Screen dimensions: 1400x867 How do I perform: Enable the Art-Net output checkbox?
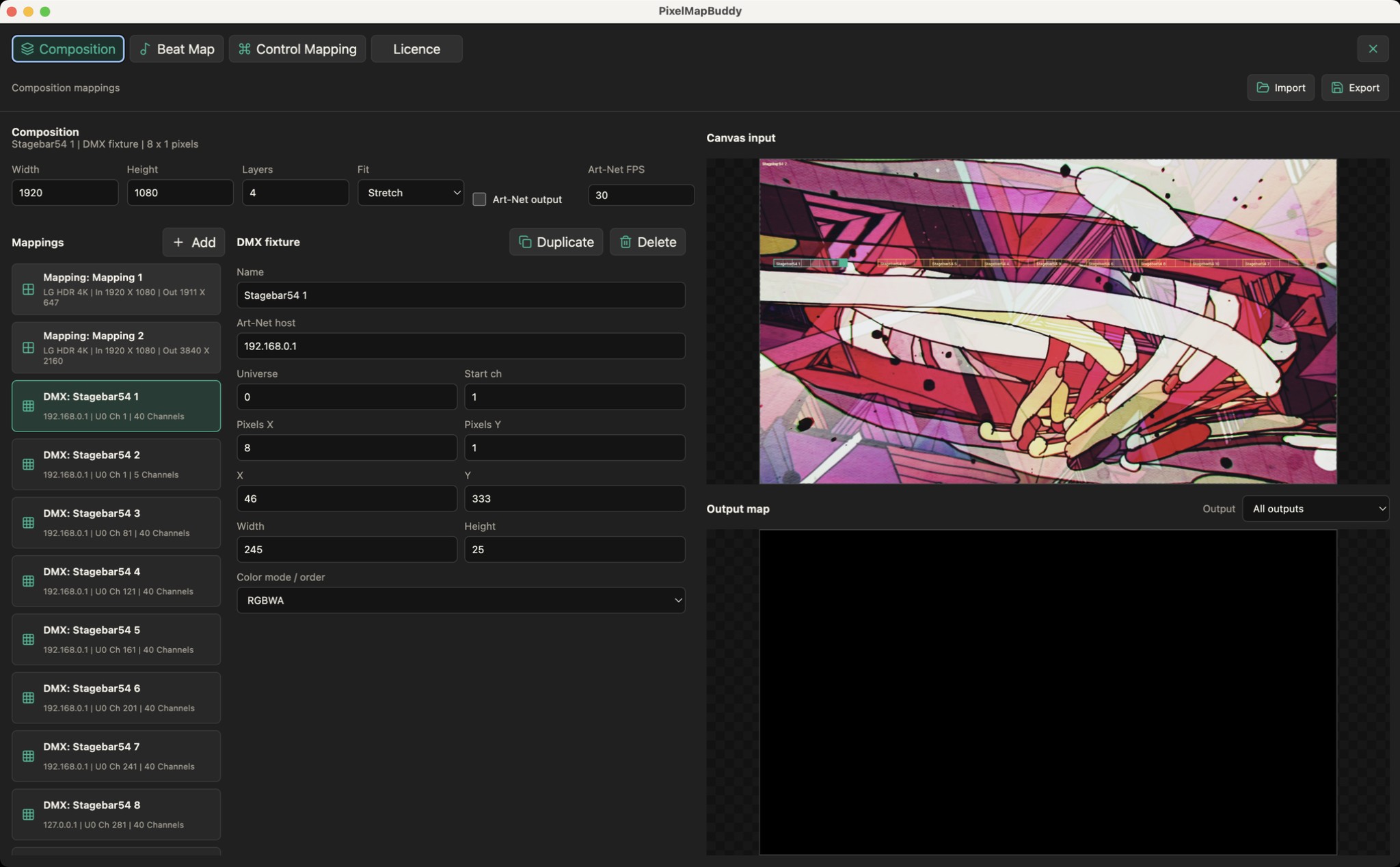coord(479,199)
